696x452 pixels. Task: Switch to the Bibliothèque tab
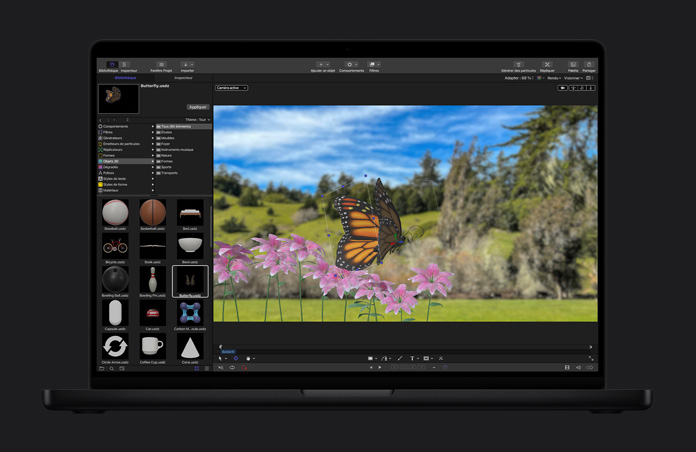click(x=126, y=78)
